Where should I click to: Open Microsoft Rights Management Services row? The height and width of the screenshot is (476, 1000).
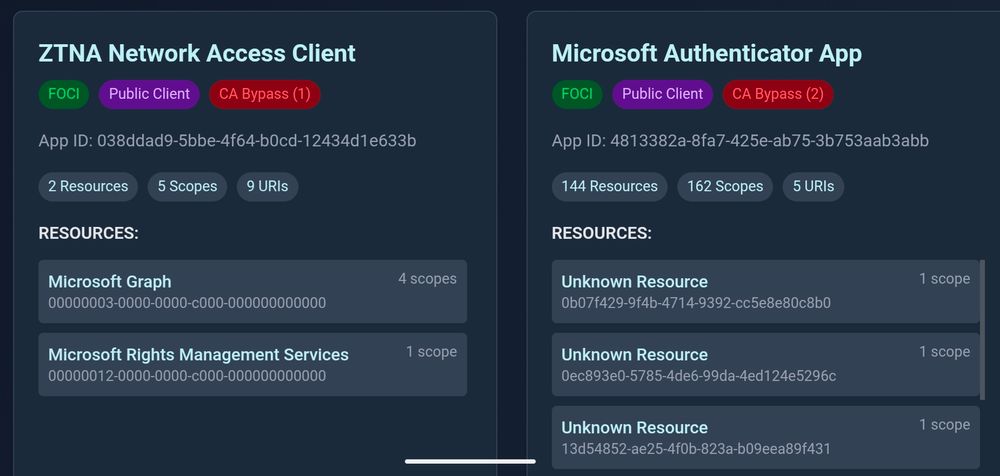[x=253, y=364]
